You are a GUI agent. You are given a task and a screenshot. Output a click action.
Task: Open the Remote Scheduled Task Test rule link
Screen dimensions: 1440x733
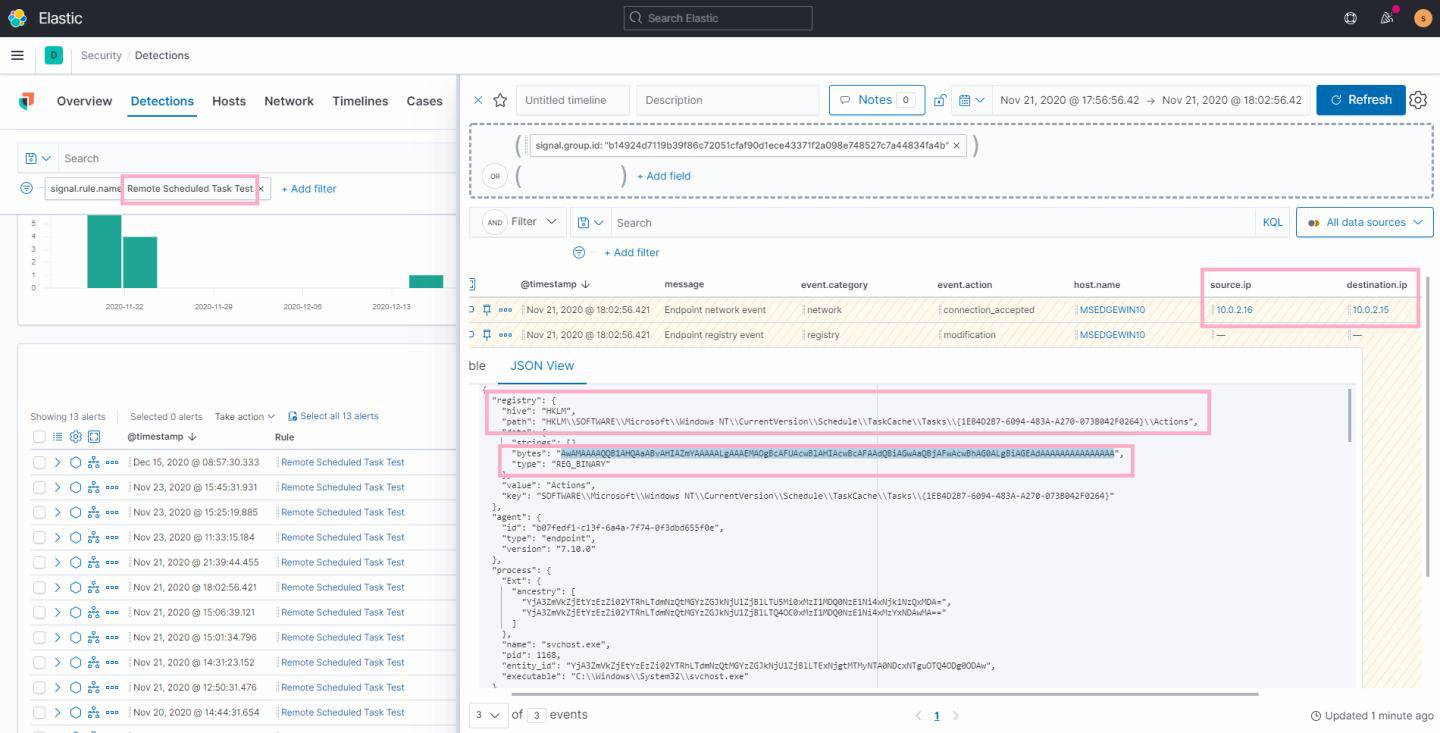[343, 462]
